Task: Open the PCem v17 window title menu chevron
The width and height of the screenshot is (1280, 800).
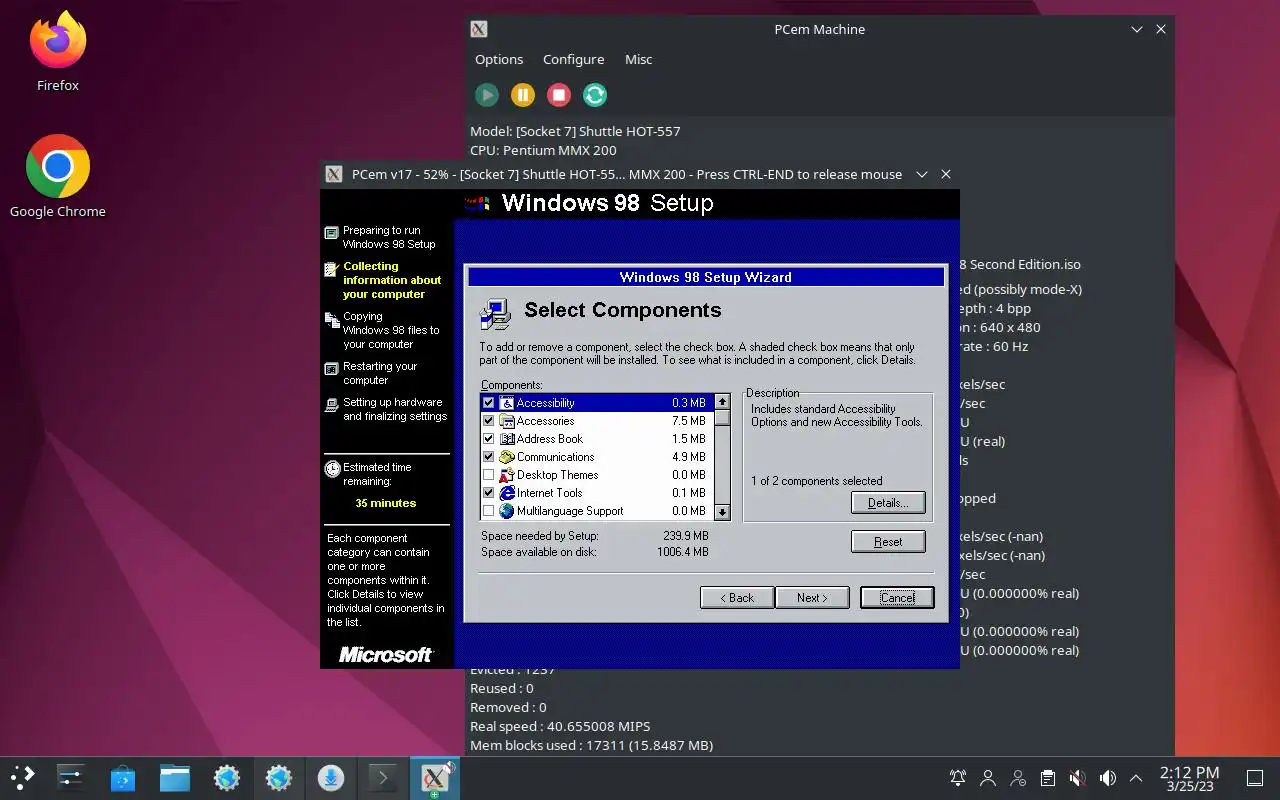Action: tap(922, 174)
